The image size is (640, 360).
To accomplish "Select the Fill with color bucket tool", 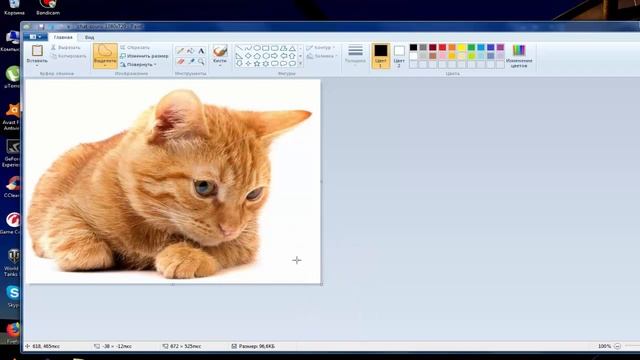I will [190, 51].
